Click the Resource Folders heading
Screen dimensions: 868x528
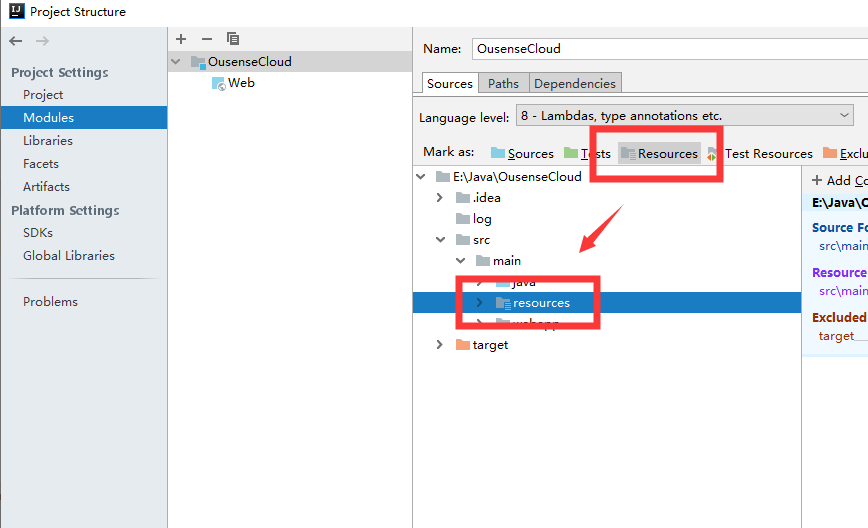click(839, 272)
